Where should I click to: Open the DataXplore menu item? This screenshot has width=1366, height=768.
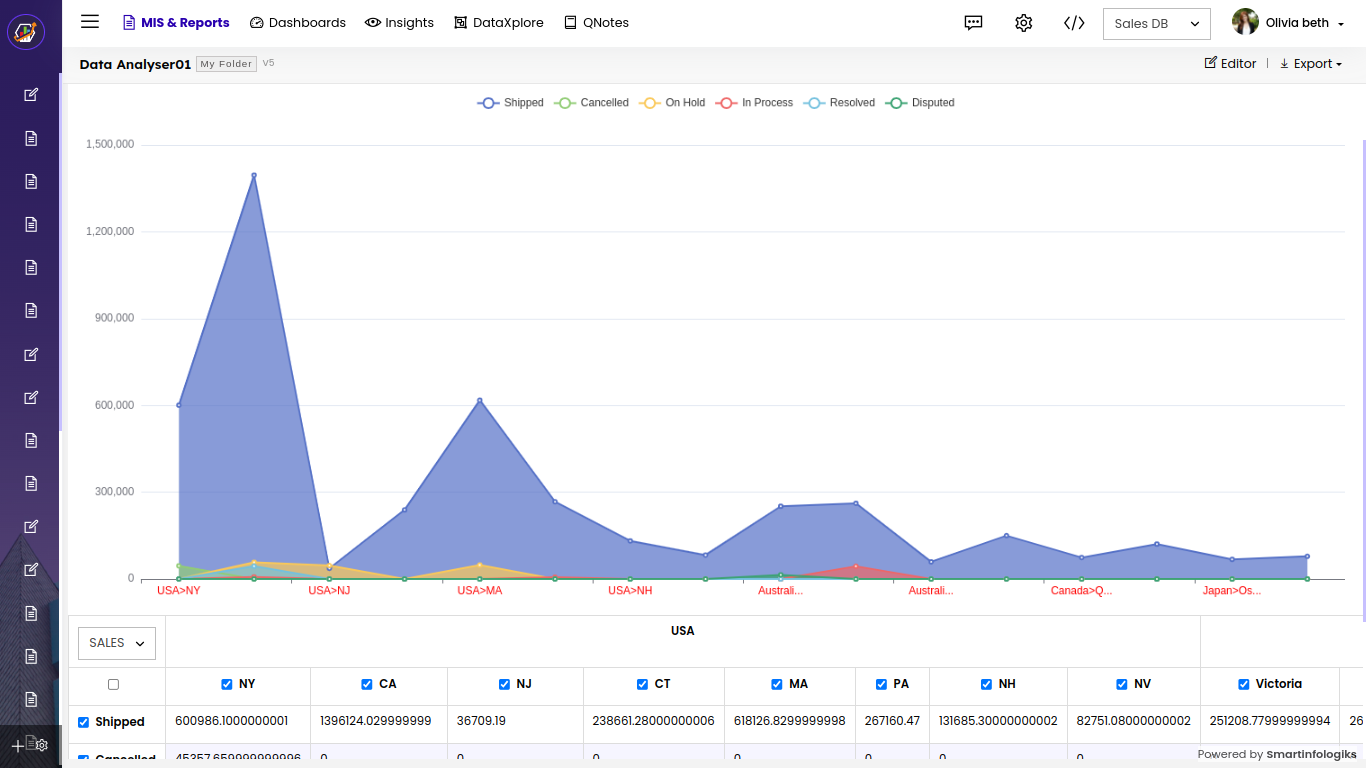(x=498, y=22)
